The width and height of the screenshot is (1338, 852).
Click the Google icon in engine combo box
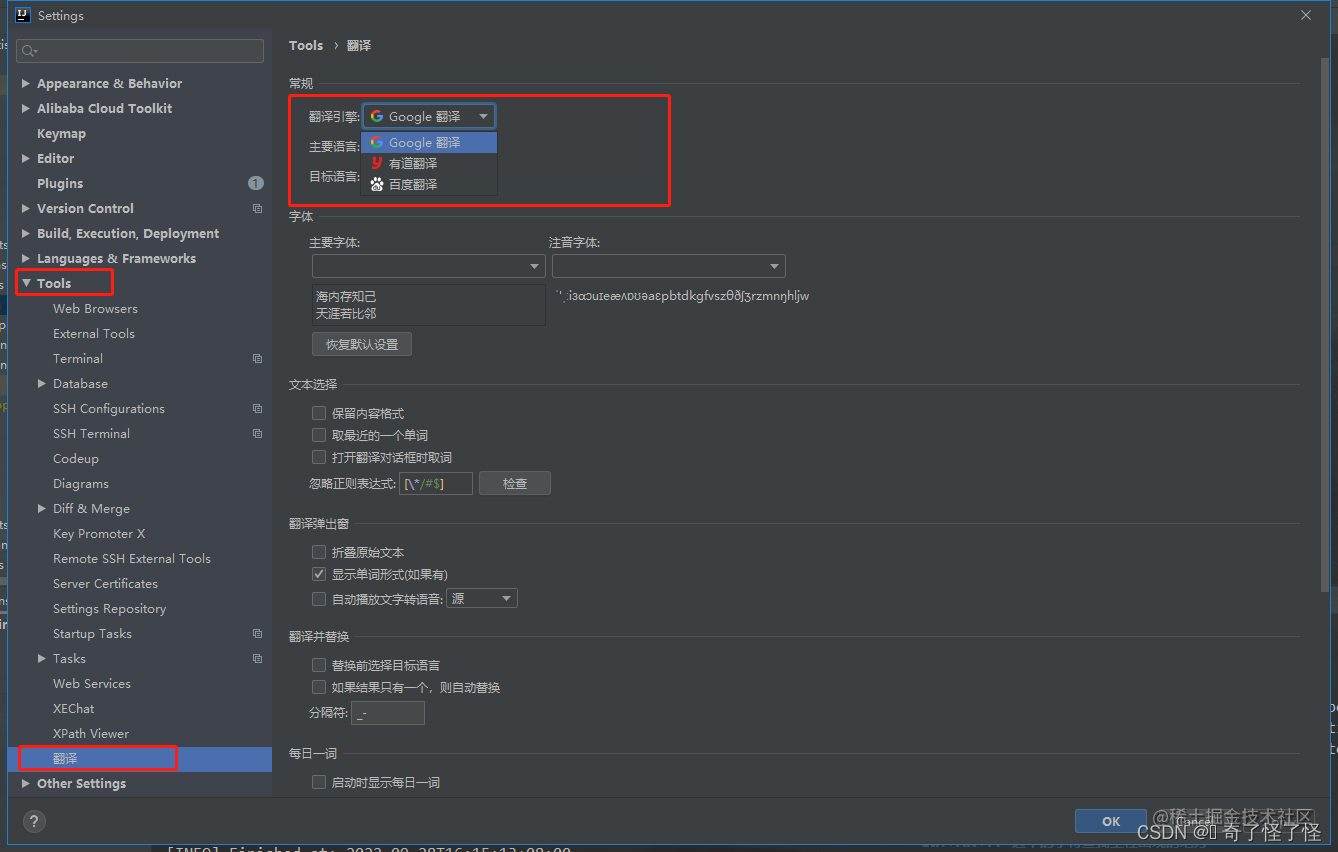(x=377, y=116)
